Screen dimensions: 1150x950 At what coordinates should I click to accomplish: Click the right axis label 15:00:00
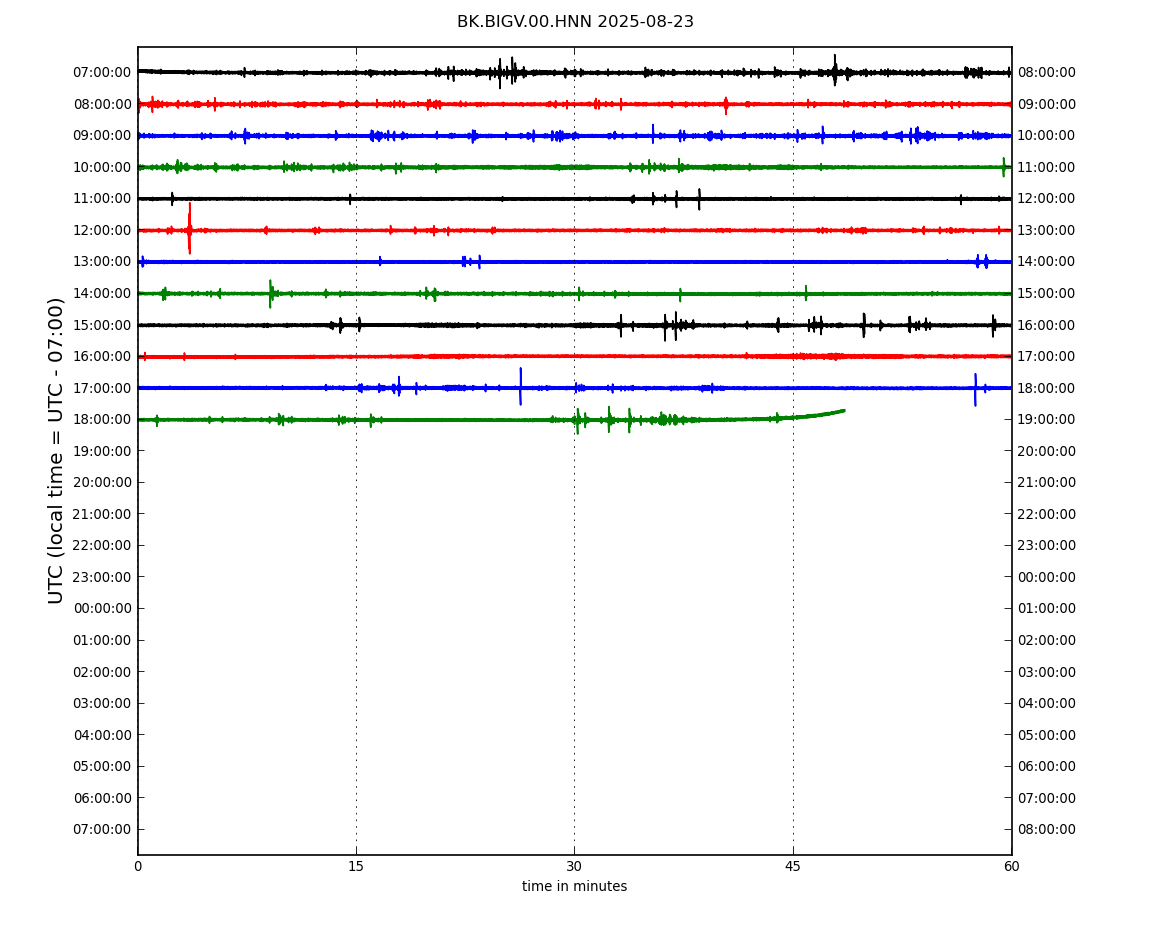pyautogui.click(x=1047, y=293)
